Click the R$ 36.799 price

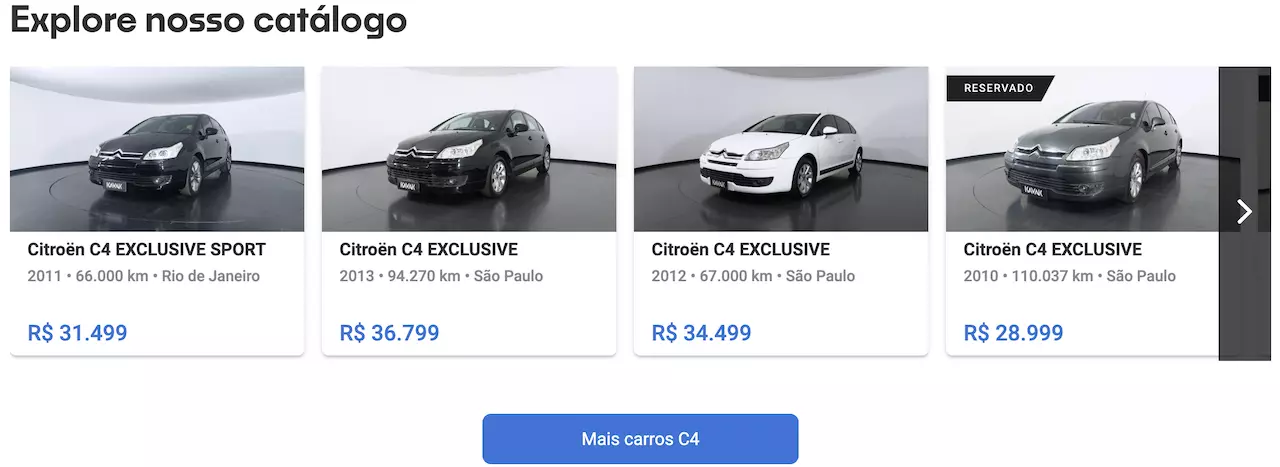coord(390,333)
